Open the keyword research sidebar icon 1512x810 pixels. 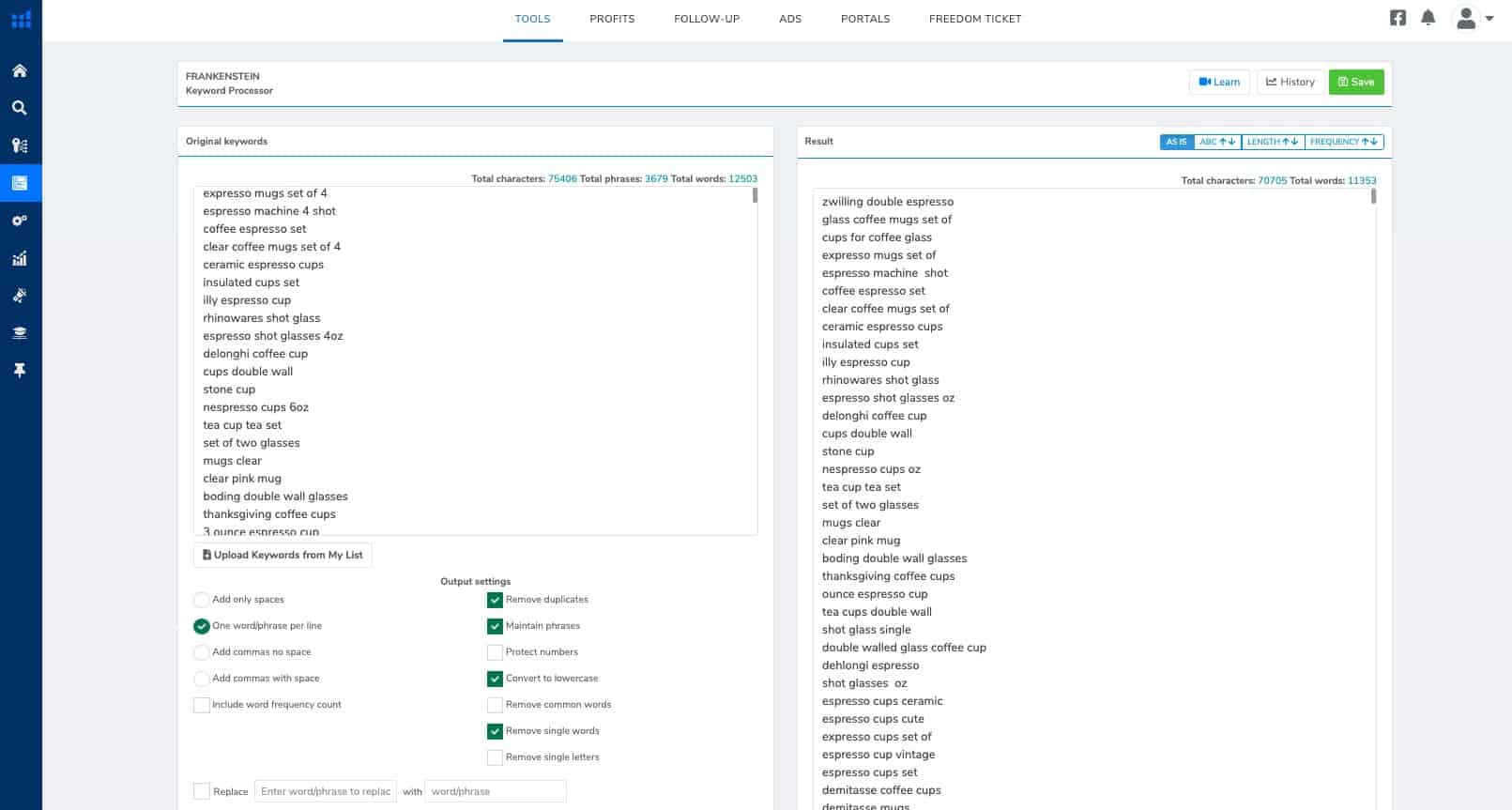click(x=20, y=145)
